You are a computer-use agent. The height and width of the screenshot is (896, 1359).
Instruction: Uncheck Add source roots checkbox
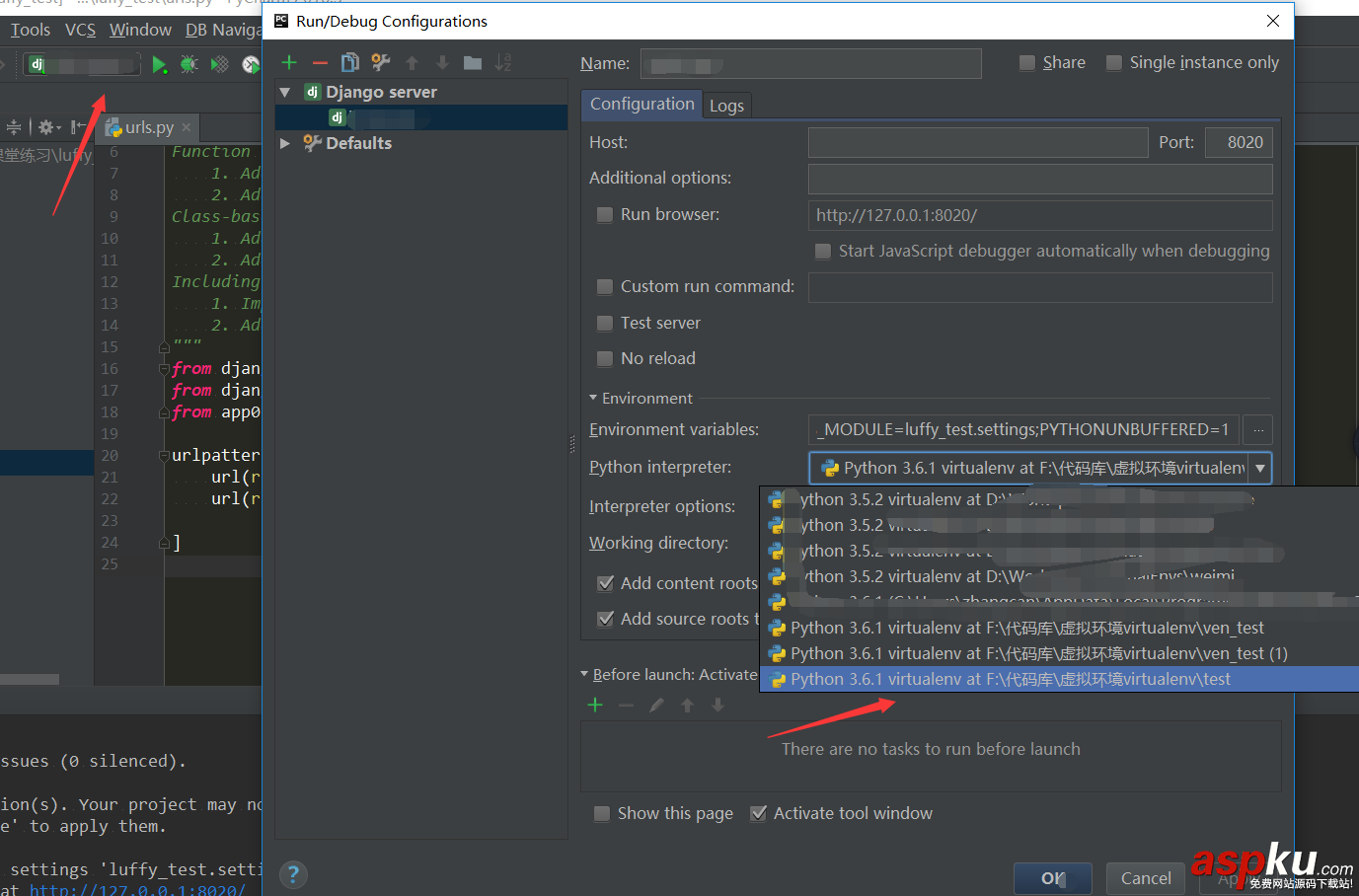point(606,619)
